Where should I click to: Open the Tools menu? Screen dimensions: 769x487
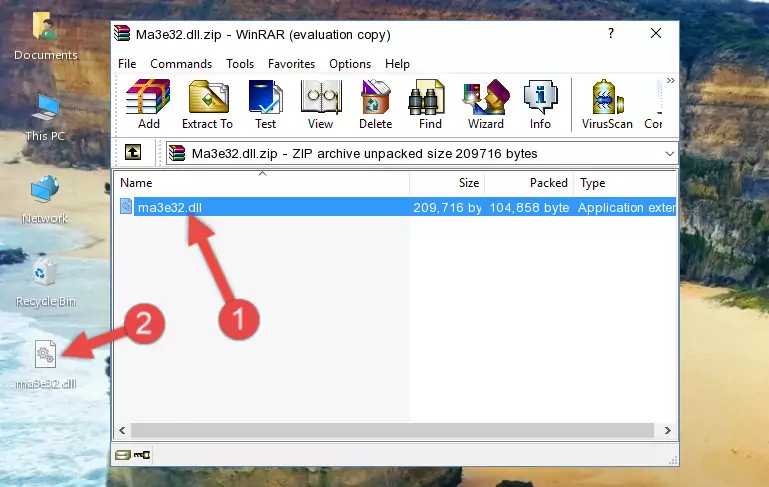(240, 64)
